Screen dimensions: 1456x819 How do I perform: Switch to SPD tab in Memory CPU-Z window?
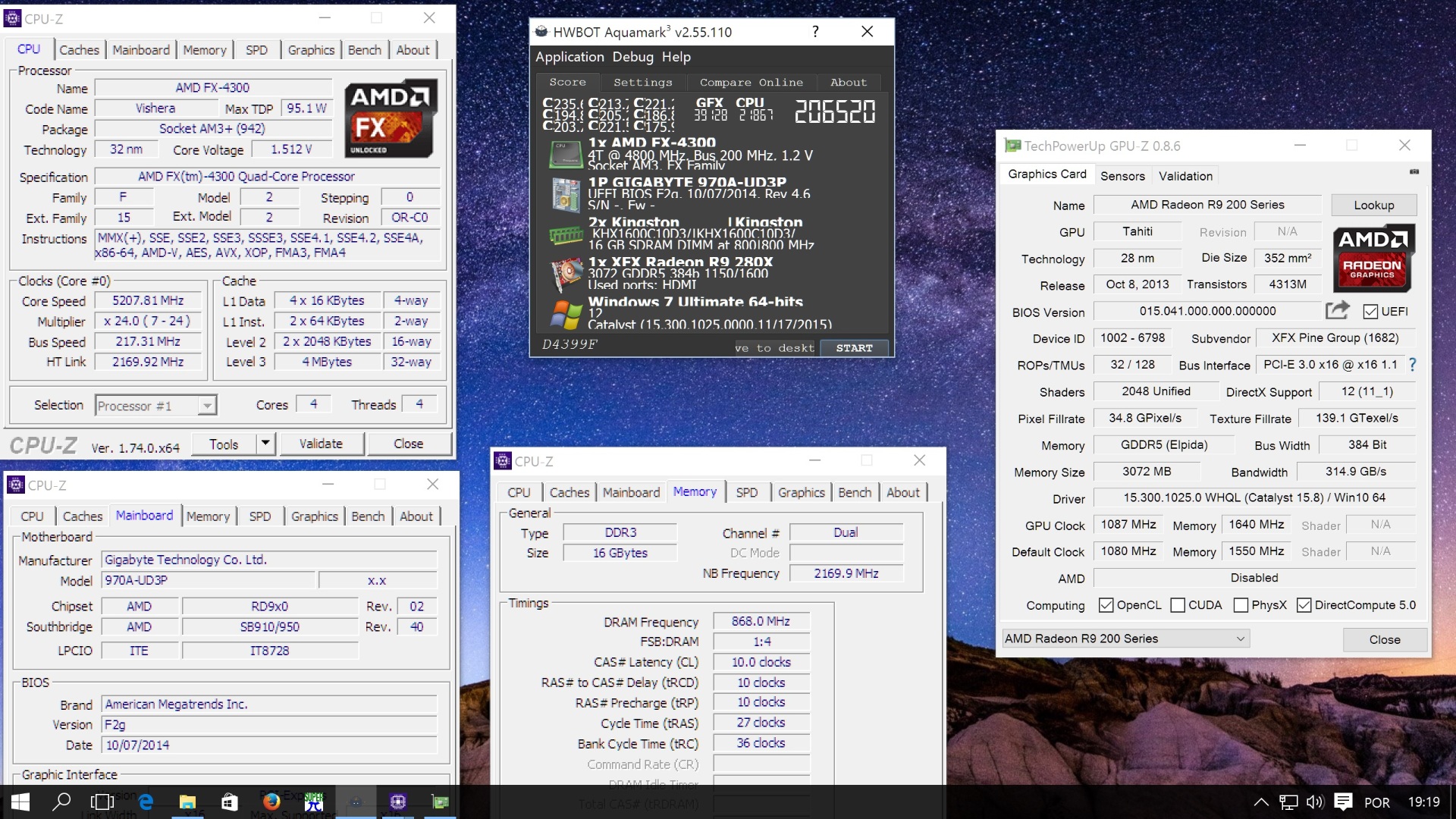pyautogui.click(x=746, y=493)
